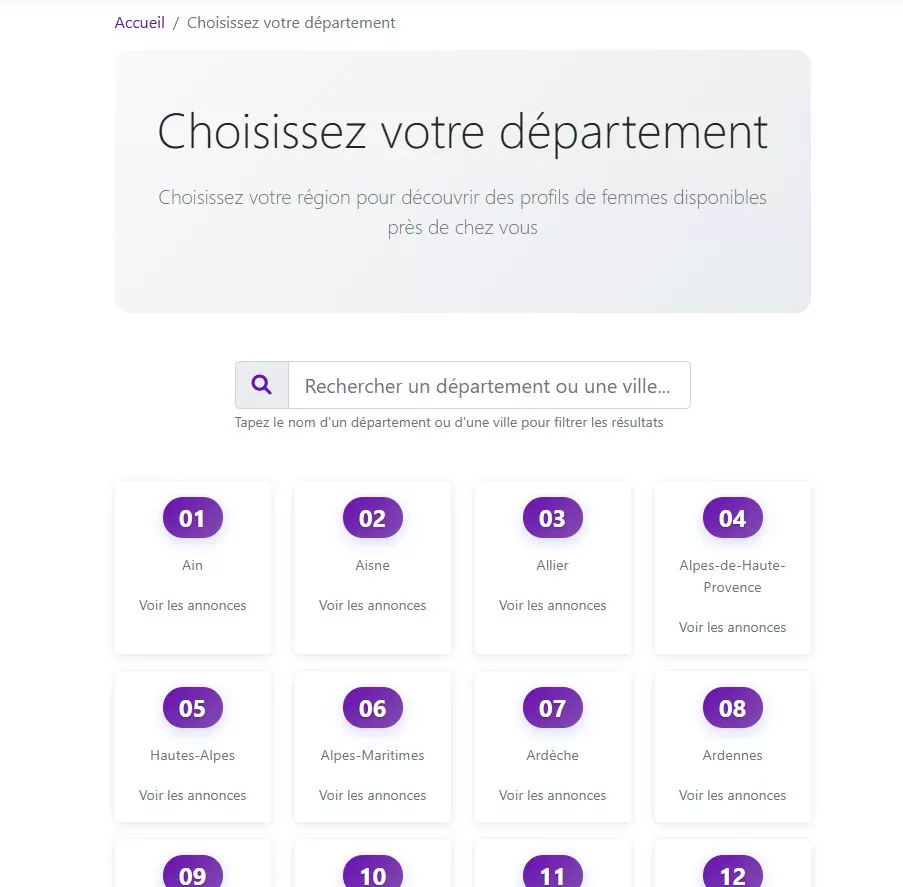903x887 pixels.
Task: Click the 02 badge for Aisne
Action: 372,518
